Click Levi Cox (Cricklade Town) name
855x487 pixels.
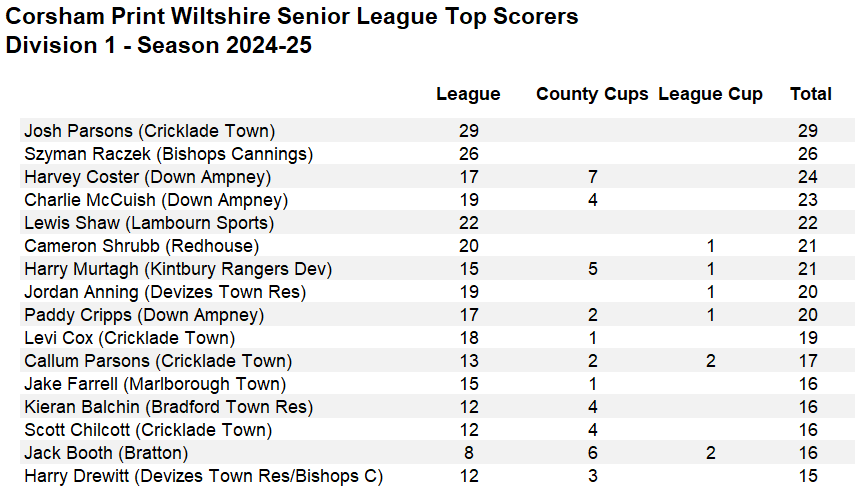(x=129, y=338)
